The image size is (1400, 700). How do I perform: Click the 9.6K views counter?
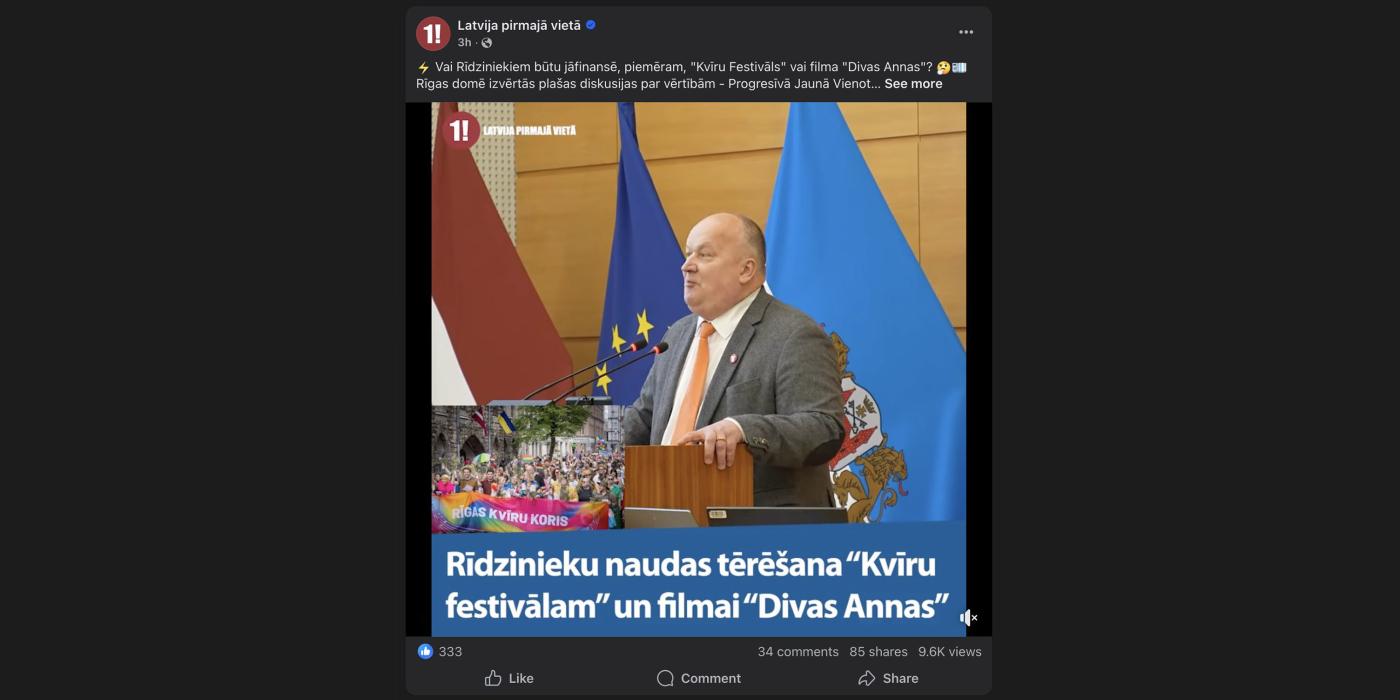(950, 652)
